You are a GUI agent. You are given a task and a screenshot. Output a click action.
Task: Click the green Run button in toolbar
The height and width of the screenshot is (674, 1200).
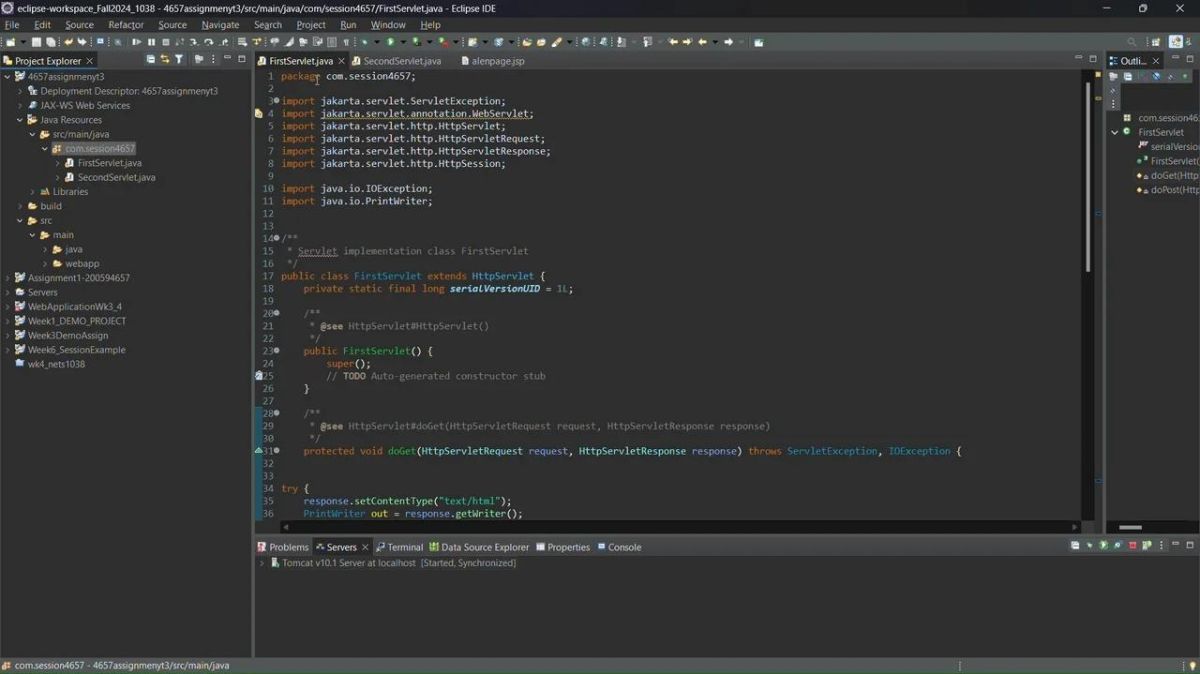(x=390, y=42)
